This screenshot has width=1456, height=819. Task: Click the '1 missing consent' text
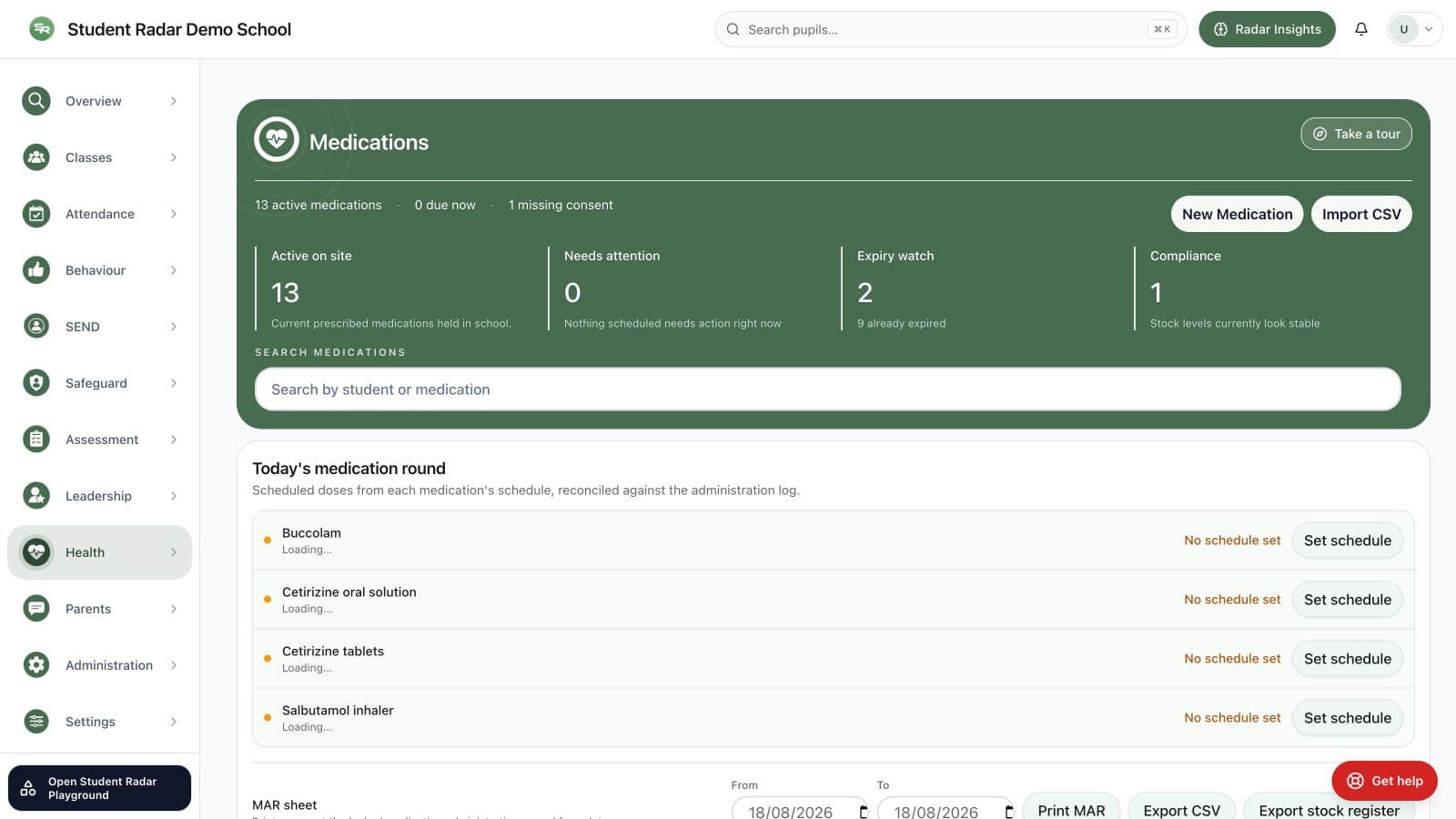click(561, 205)
